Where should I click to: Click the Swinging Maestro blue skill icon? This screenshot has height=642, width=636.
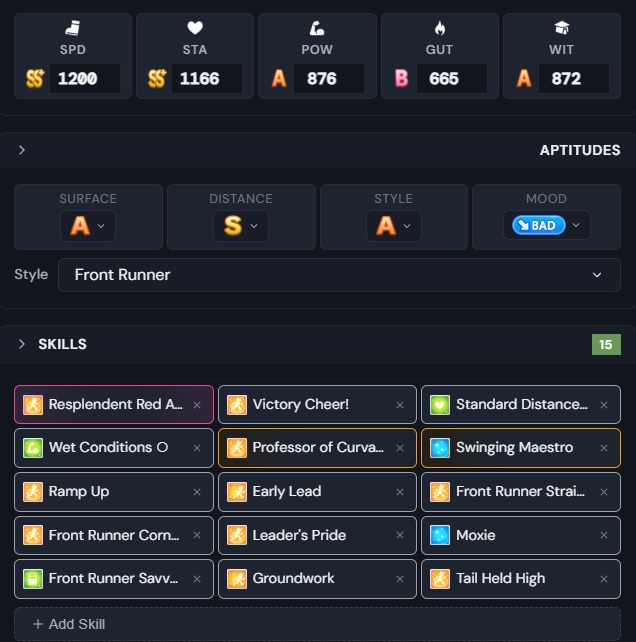pyautogui.click(x=440, y=448)
